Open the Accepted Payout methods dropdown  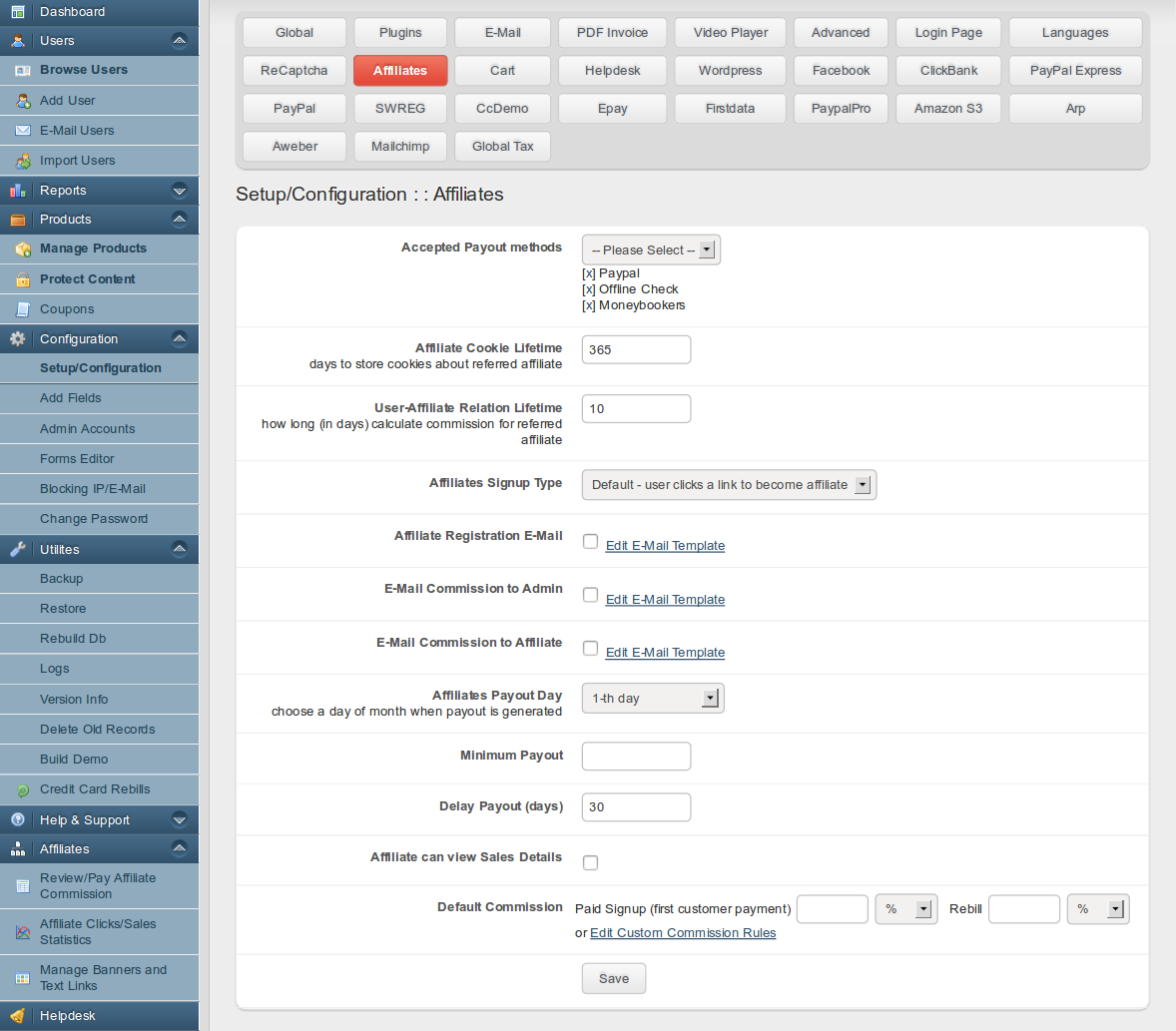(x=651, y=251)
